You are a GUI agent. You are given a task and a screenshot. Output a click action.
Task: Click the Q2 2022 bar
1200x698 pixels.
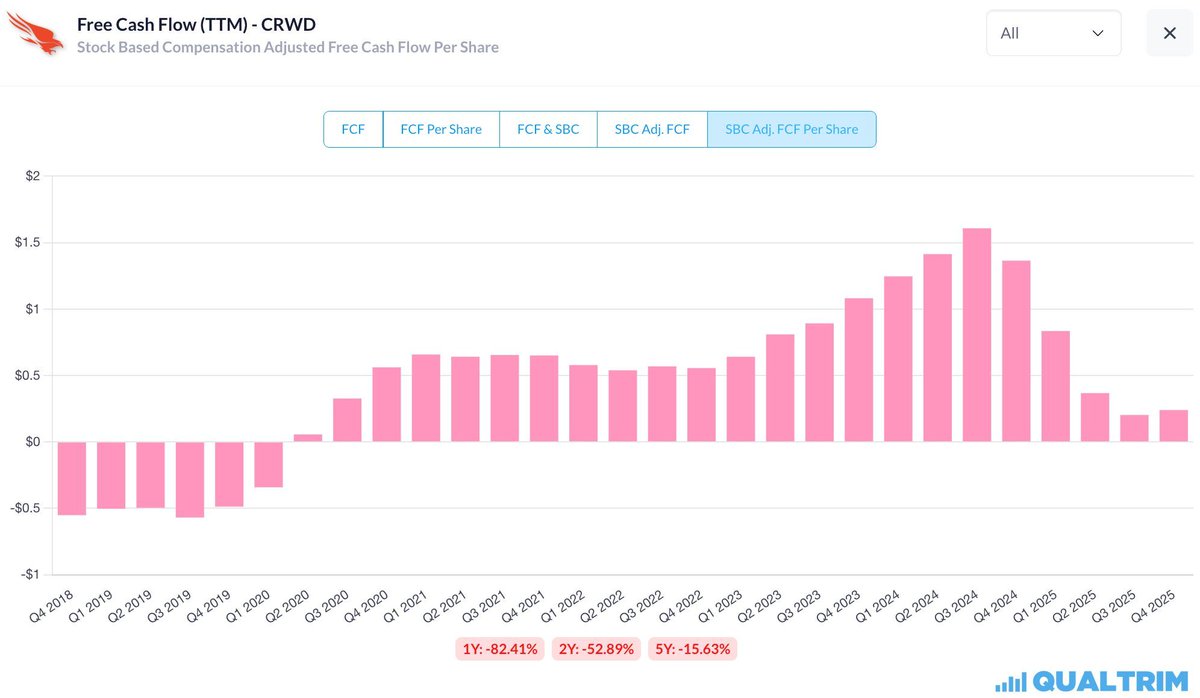622,406
